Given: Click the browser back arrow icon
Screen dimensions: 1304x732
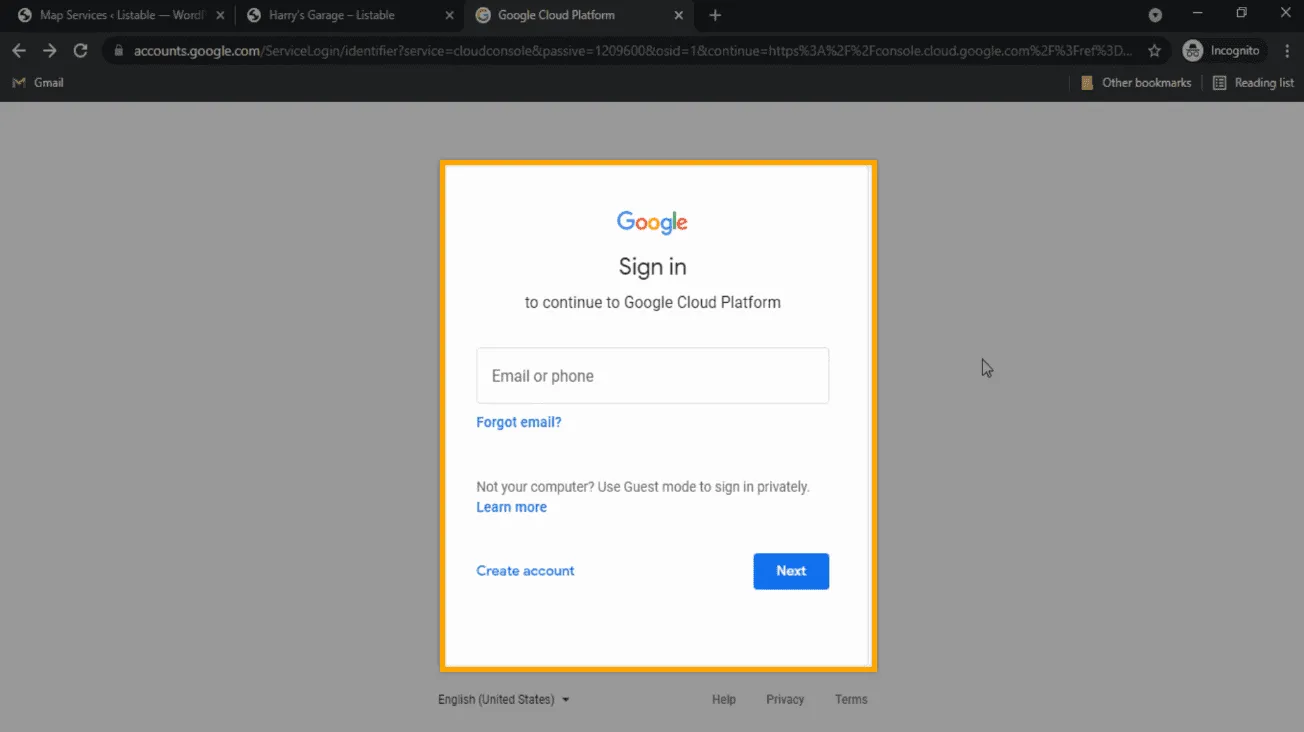Looking at the screenshot, I should 19,51.
